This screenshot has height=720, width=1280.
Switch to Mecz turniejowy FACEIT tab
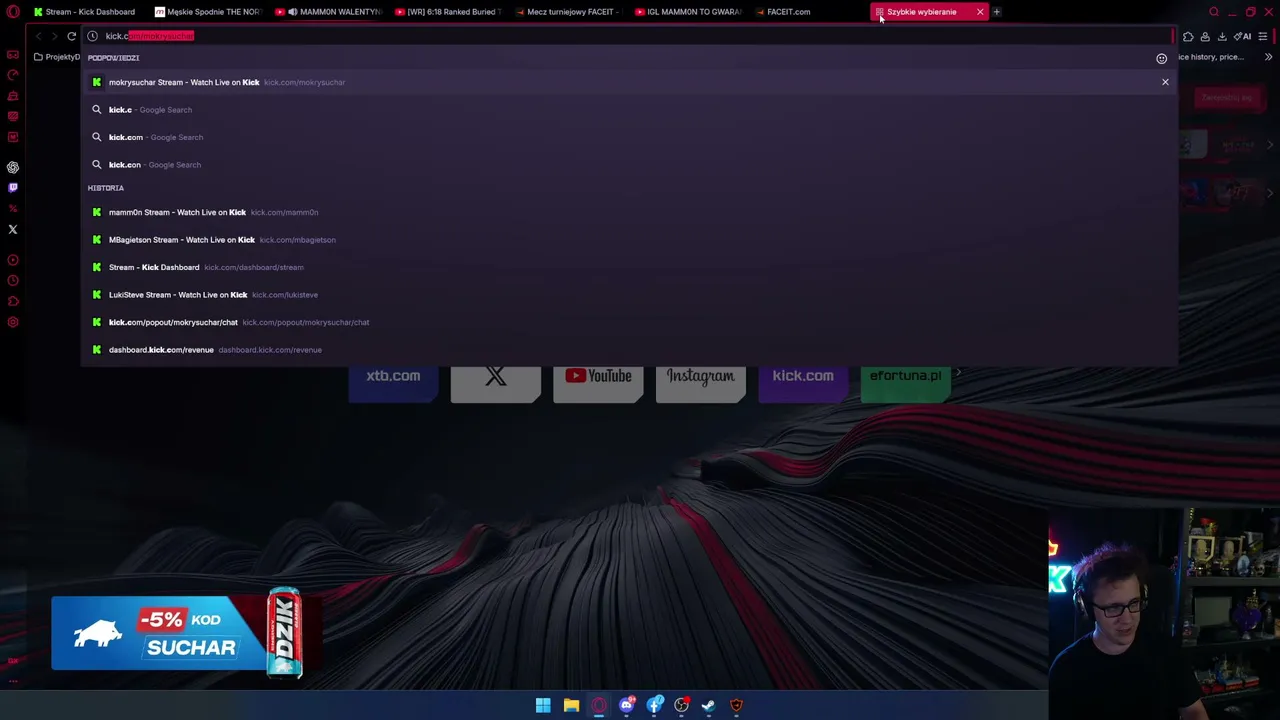pos(567,12)
